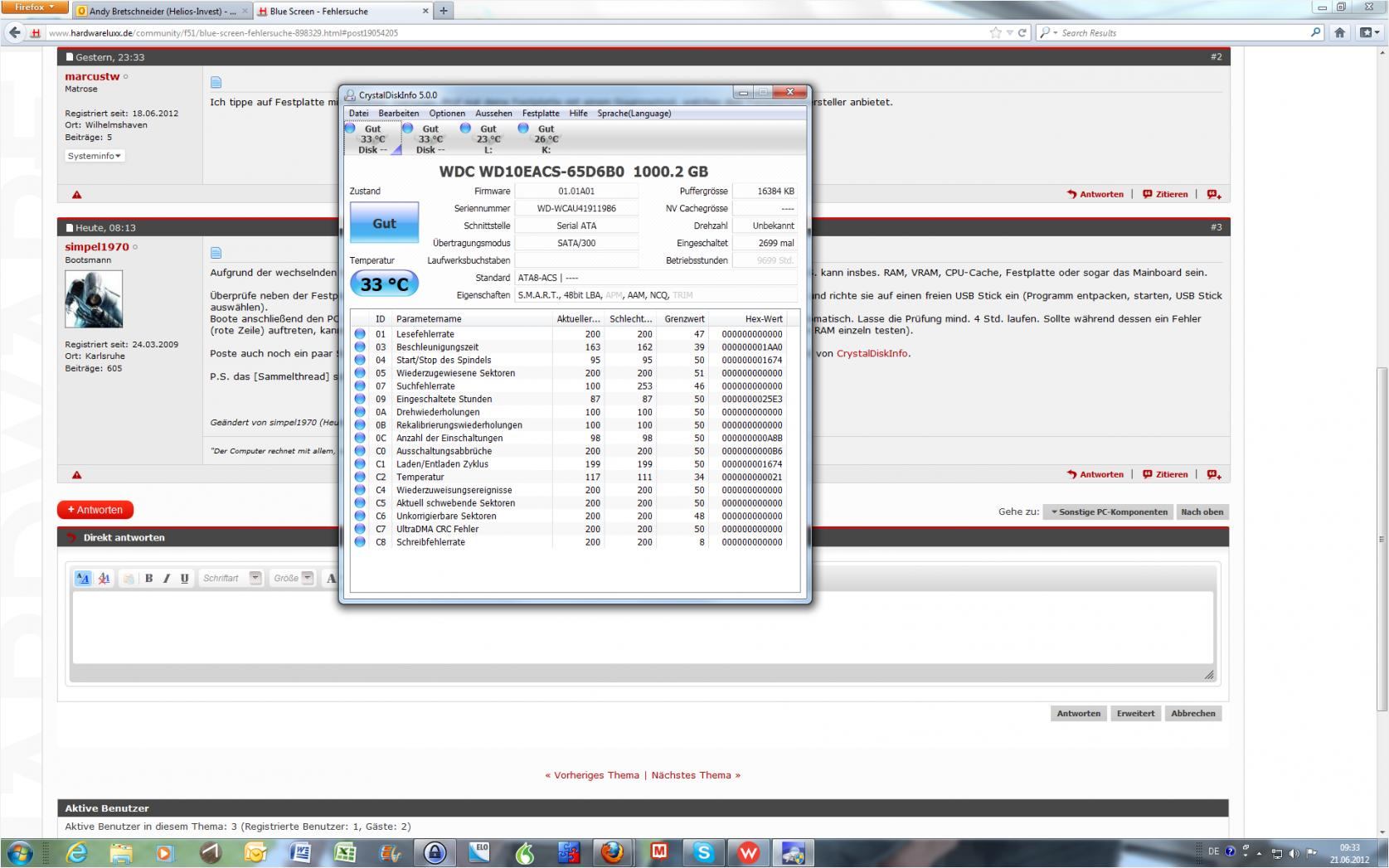Toggle bold formatting in reply editor
The width and height of the screenshot is (1389, 868).
pyautogui.click(x=149, y=578)
